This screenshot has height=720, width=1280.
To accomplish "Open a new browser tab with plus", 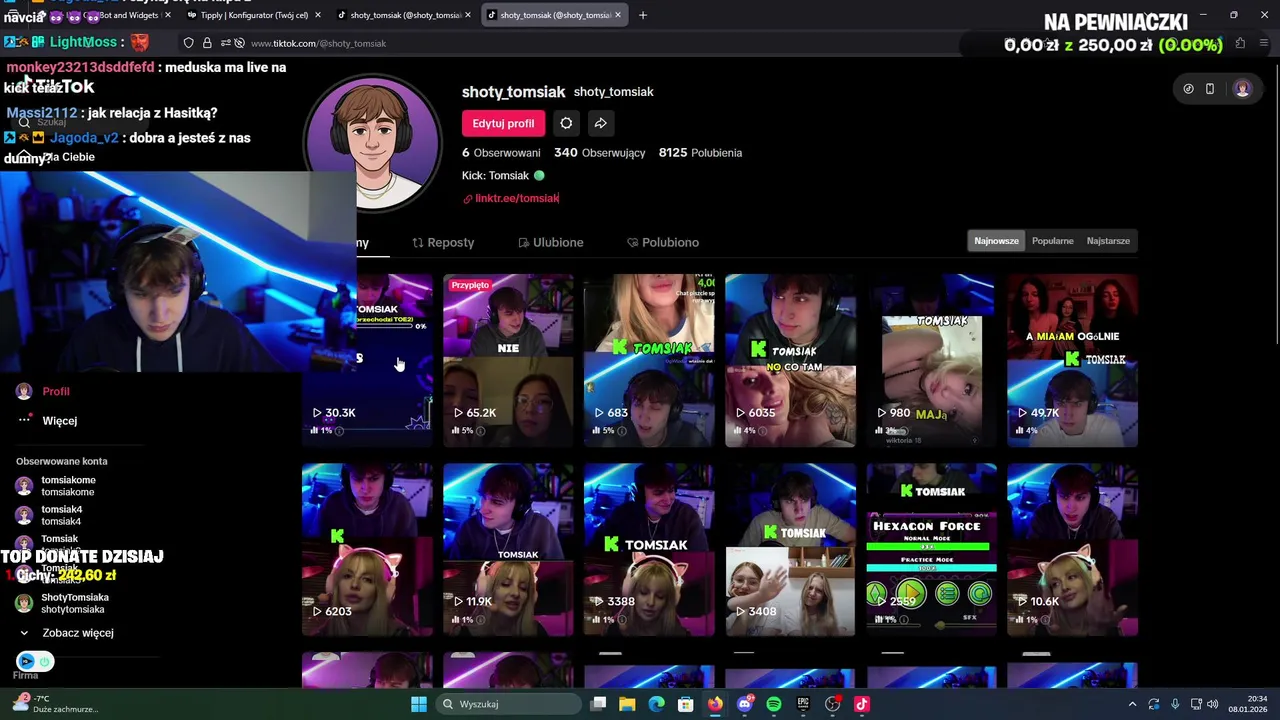I will point(642,15).
